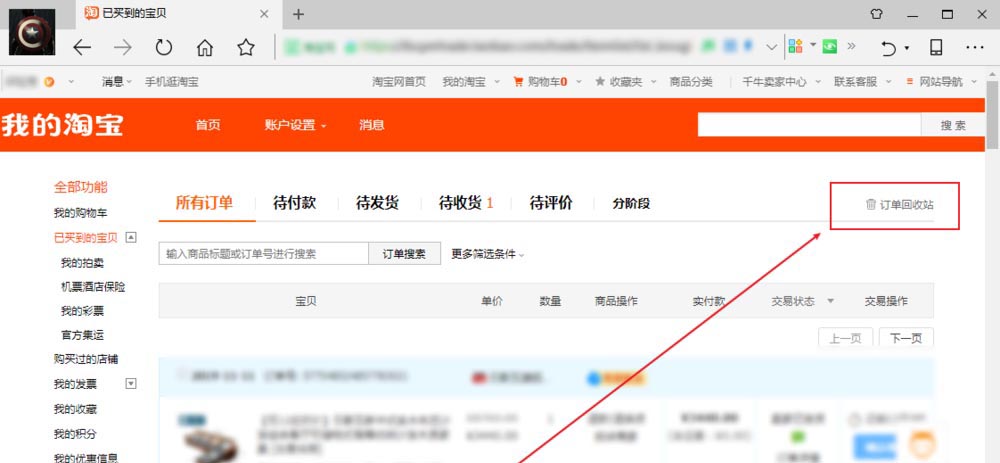Go to next page with 下一页

click(906, 338)
